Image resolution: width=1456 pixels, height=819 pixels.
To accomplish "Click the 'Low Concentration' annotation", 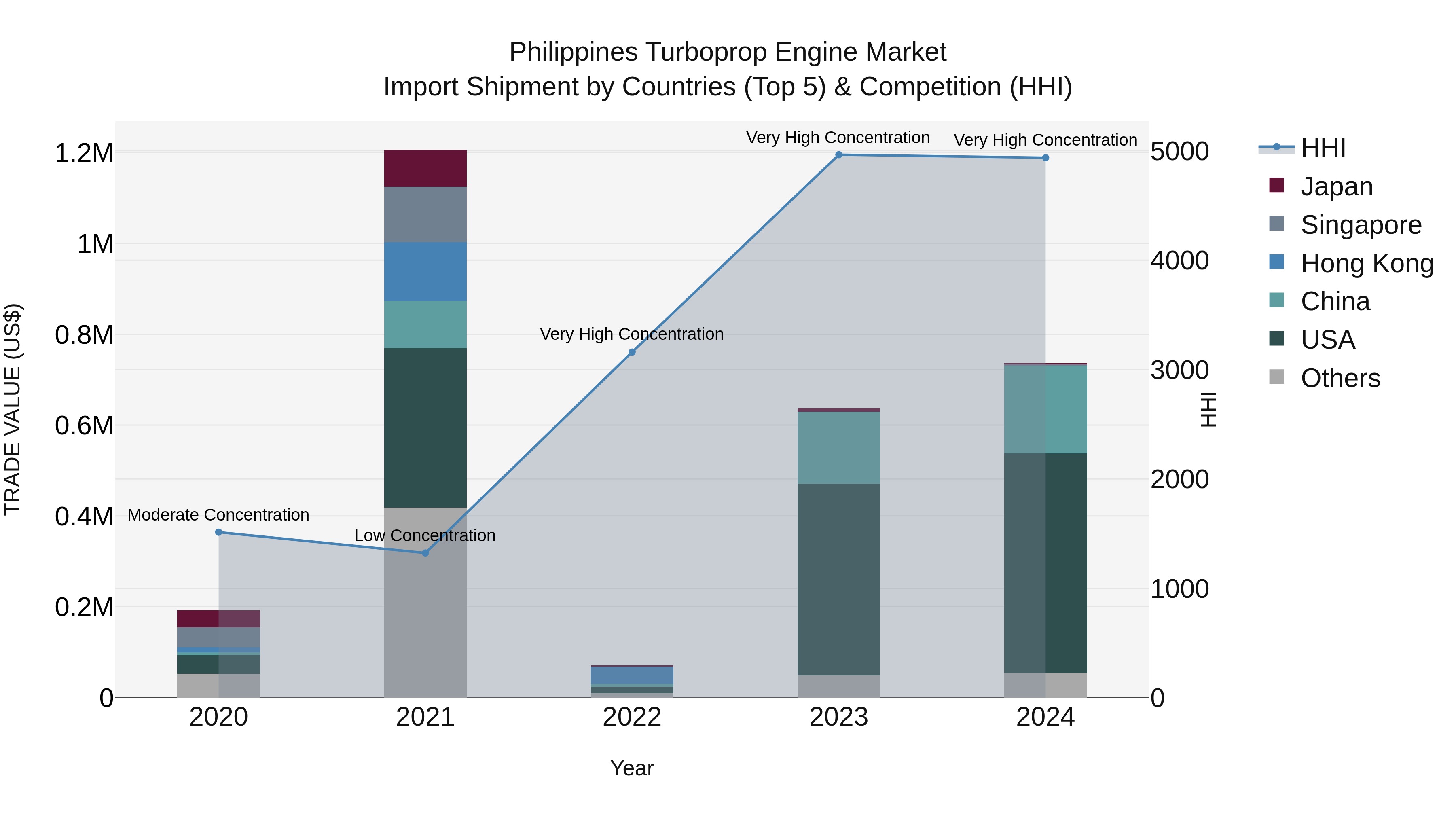I will coord(425,535).
